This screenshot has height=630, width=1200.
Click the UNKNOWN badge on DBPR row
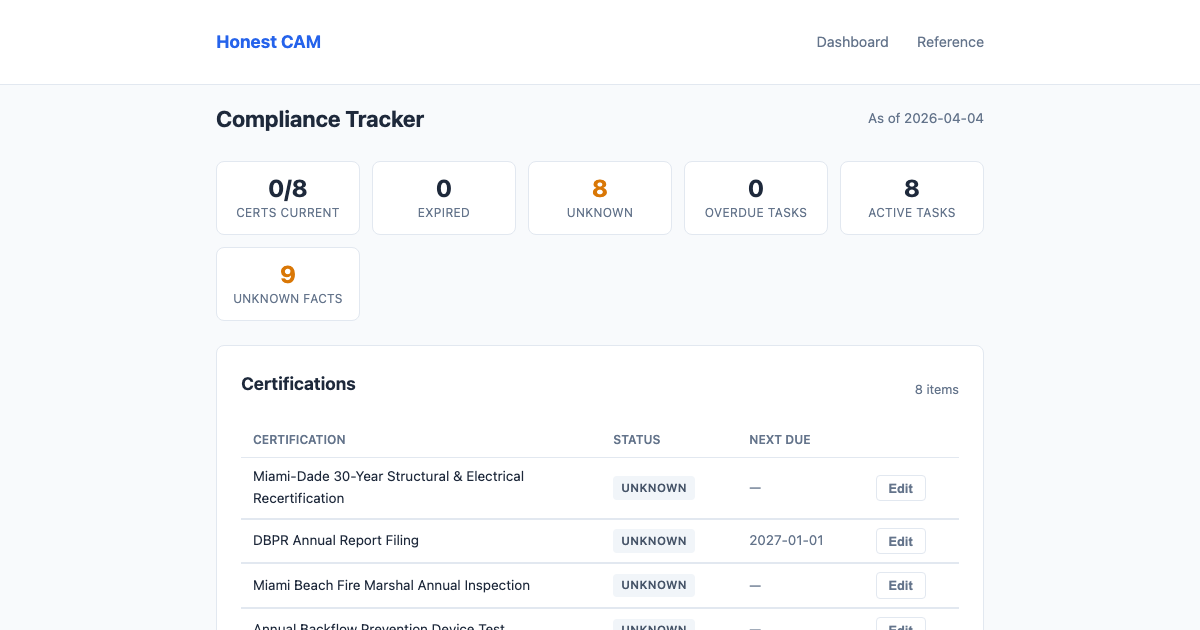click(x=654, y=540)
